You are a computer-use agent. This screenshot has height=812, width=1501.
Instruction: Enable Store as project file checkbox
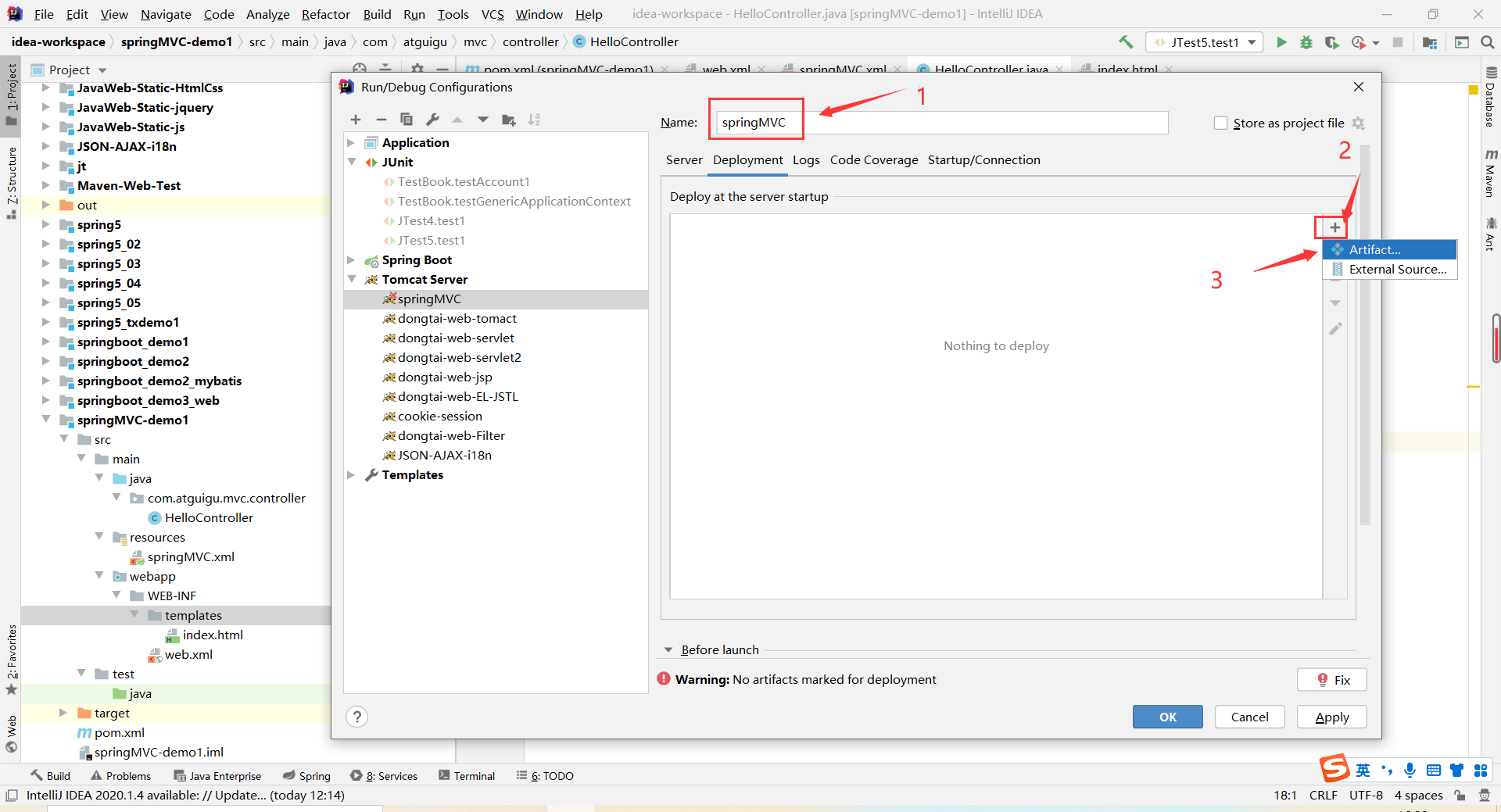click(1220, 123)
